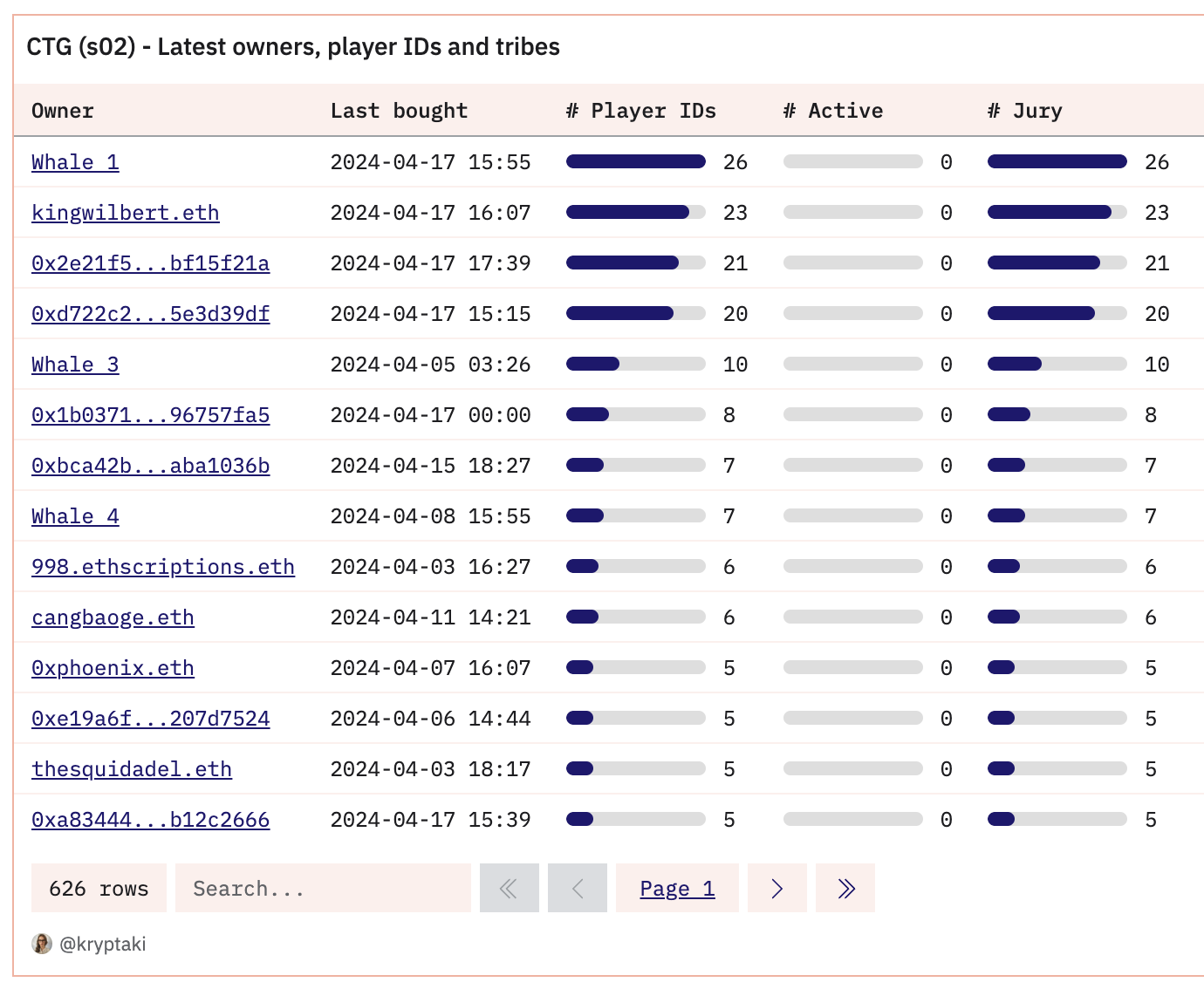Click 0xphoenix.eth Player IDs bar
The width and height of the screenshot is (1204, 989).
(636, 667)
